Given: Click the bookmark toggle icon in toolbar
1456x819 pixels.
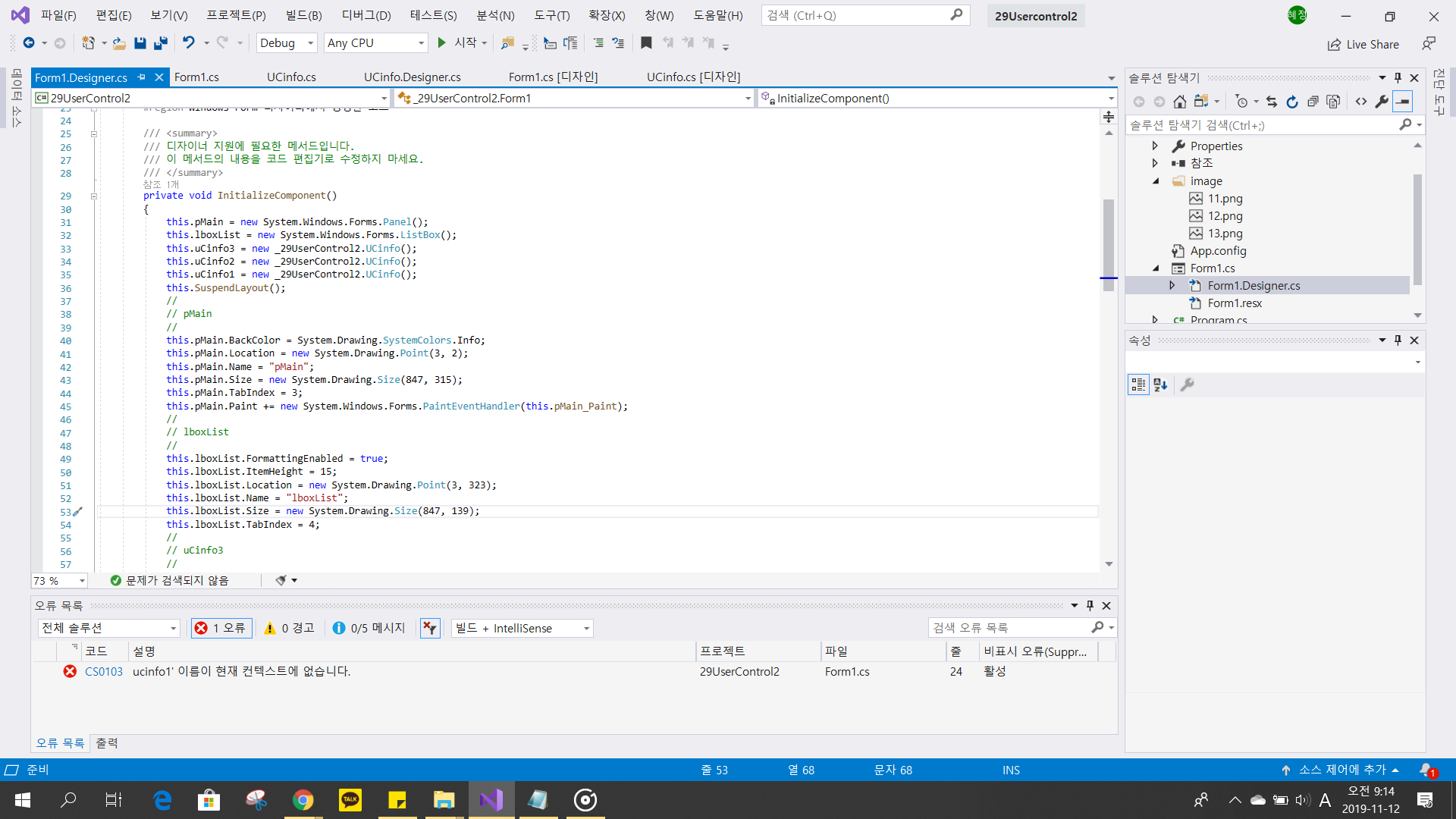Looking at the screenshot, I should (x=646, y=43).
